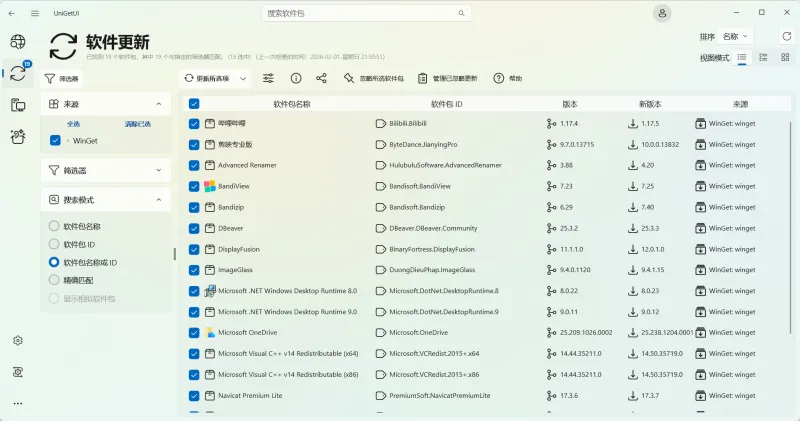Open the Installed Packages sidebar icon
Viewport: 800px width, 421px height.
[18, 106]
